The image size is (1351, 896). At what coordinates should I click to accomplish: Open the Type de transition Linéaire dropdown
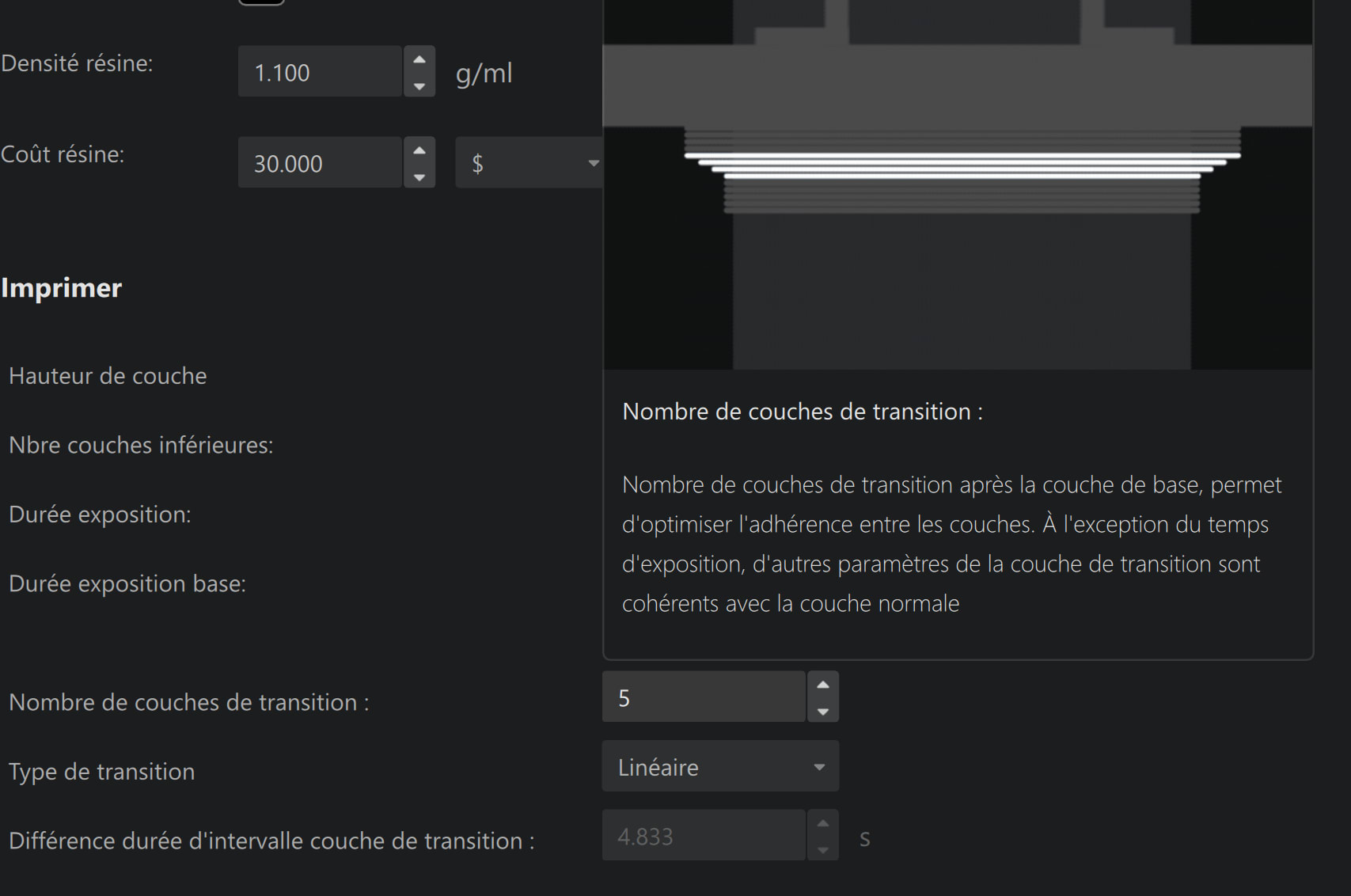pos(719,766)
